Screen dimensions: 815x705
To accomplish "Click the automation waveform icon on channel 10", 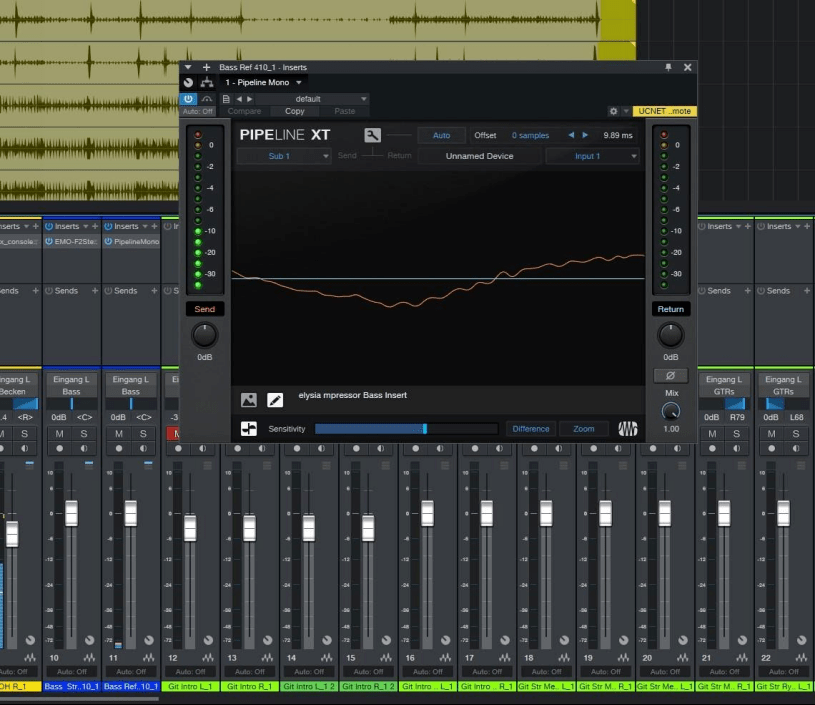I will pyautogui.click(x=89, y=658).
